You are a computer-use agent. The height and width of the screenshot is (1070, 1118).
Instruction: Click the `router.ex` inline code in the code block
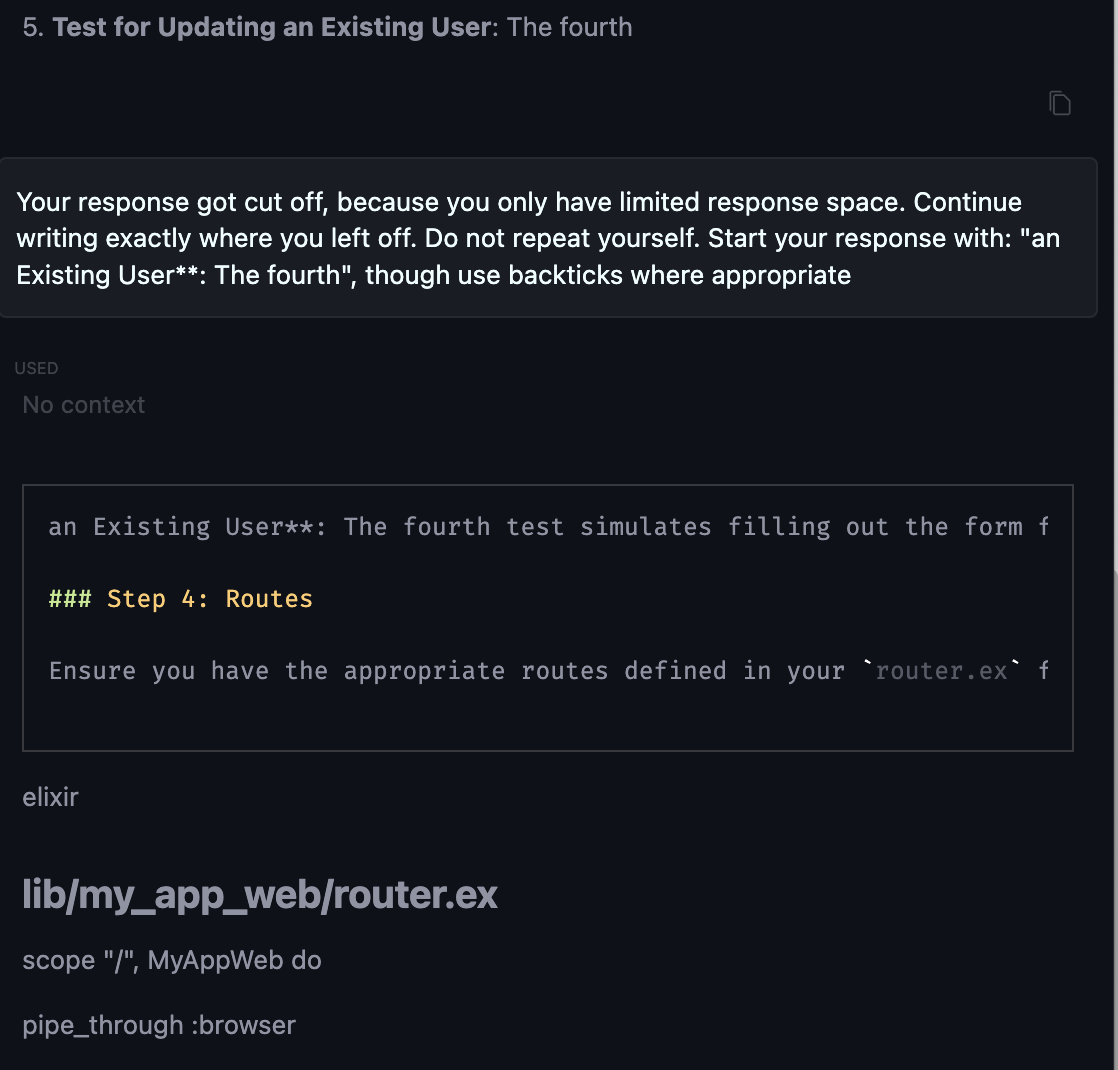tap(941, 670)
